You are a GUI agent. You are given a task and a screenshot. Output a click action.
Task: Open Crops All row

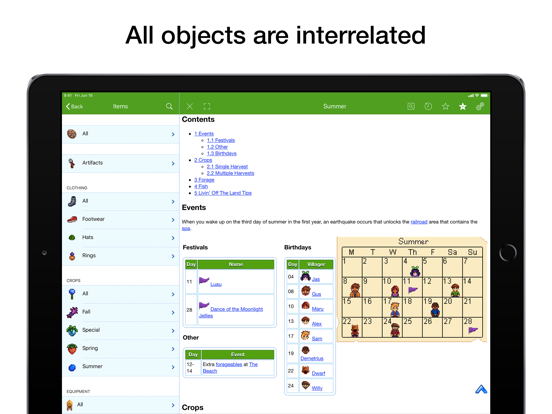click(121, 294)
